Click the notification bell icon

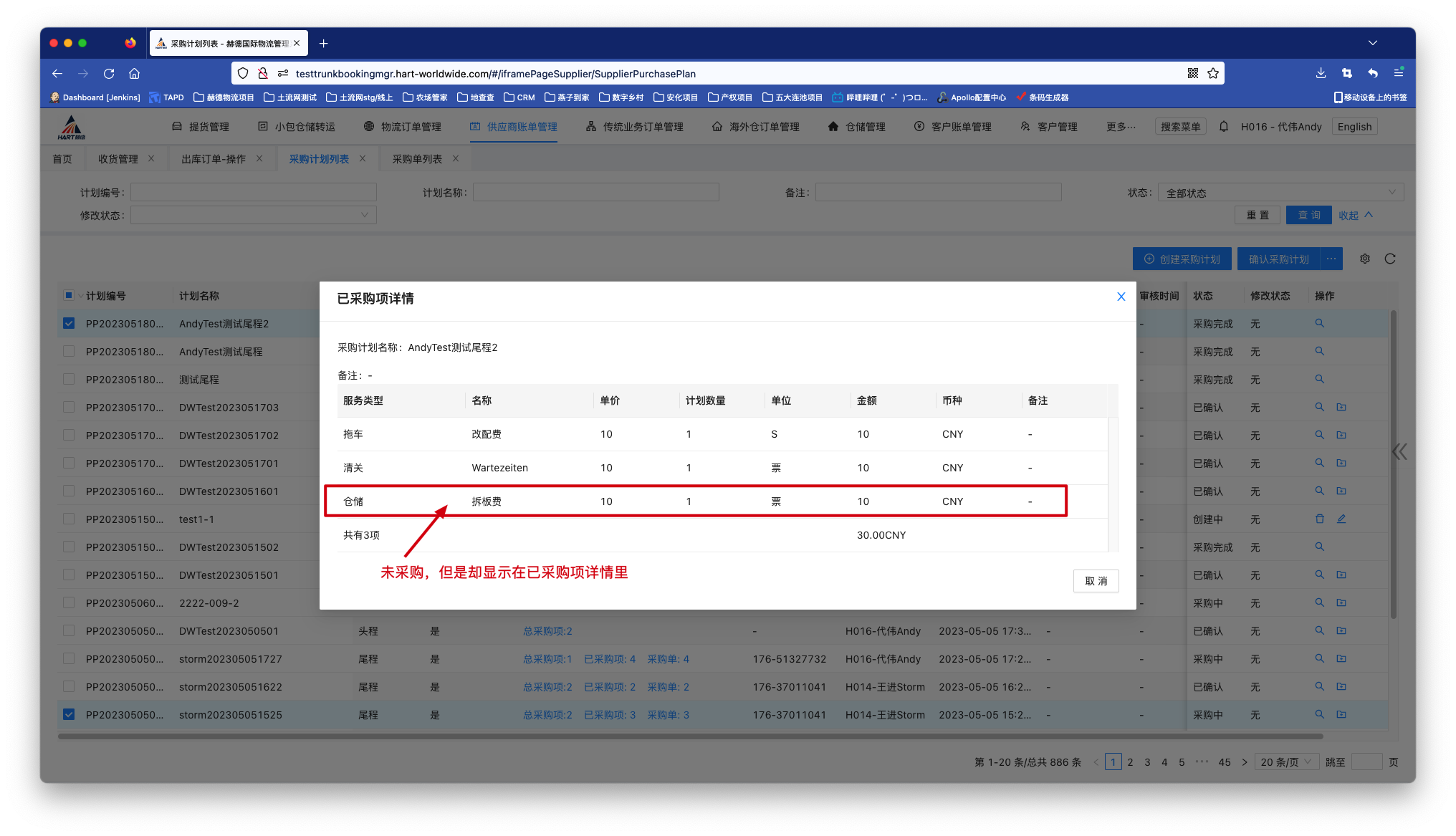(x=1224, y=127)
